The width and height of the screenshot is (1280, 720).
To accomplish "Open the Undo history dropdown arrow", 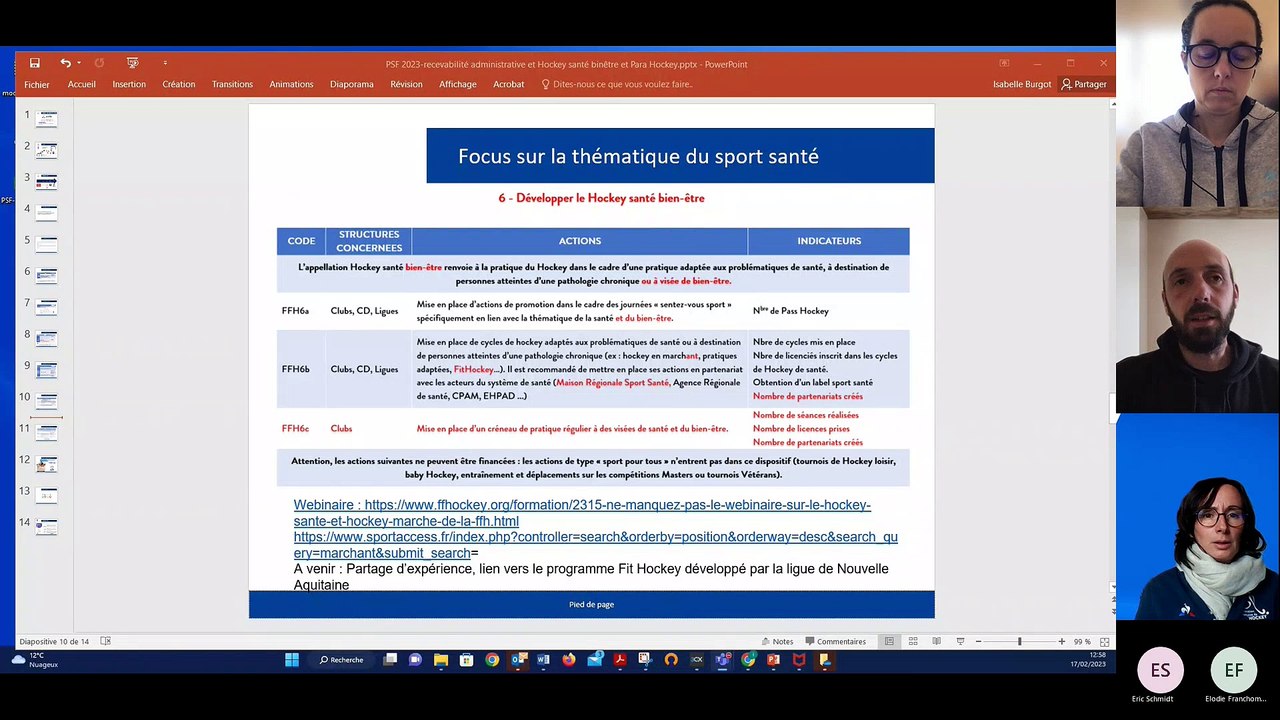I will (78, 63).
